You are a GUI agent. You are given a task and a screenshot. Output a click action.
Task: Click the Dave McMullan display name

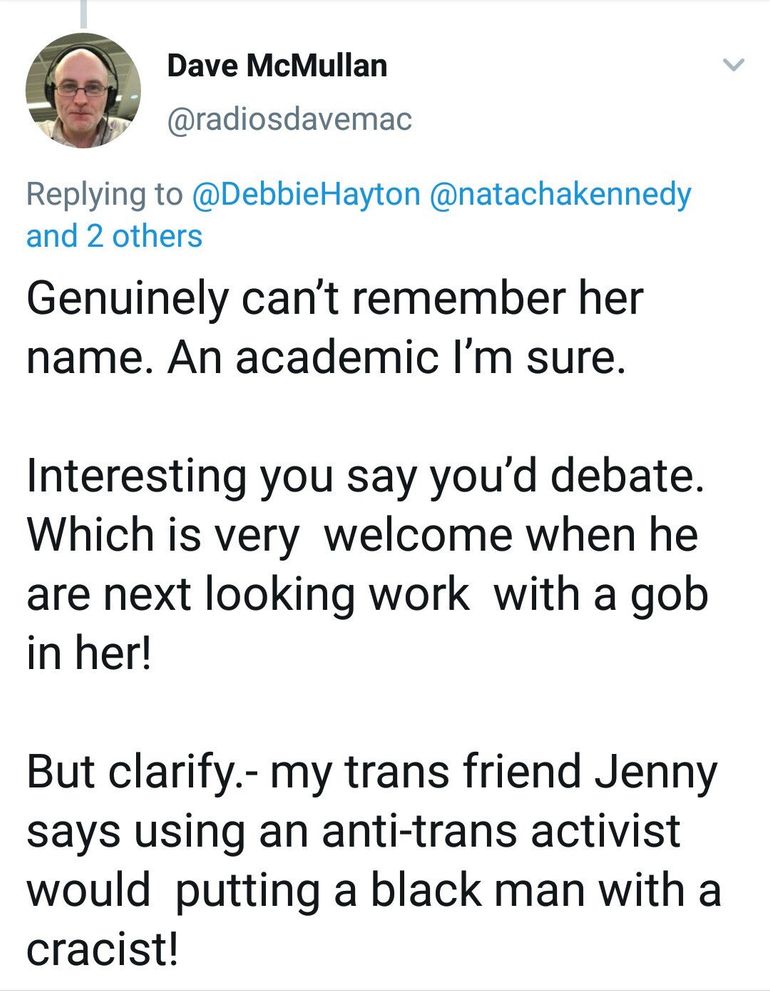277,66
